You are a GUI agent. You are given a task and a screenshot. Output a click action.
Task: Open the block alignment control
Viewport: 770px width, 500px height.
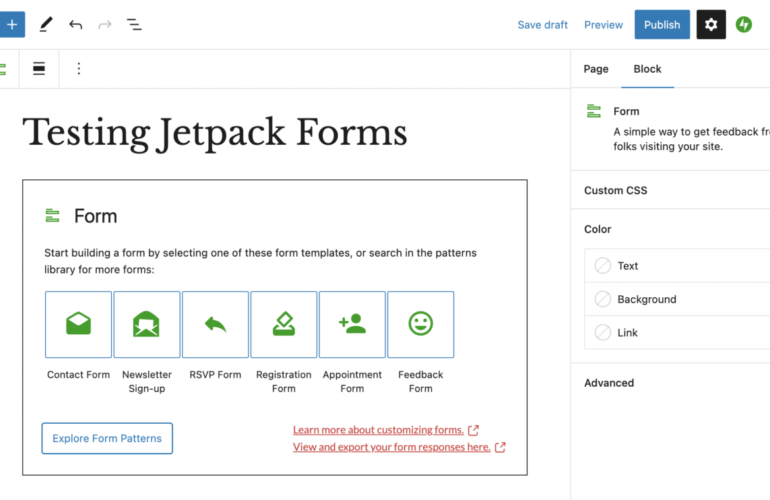[x=39, y=69]
